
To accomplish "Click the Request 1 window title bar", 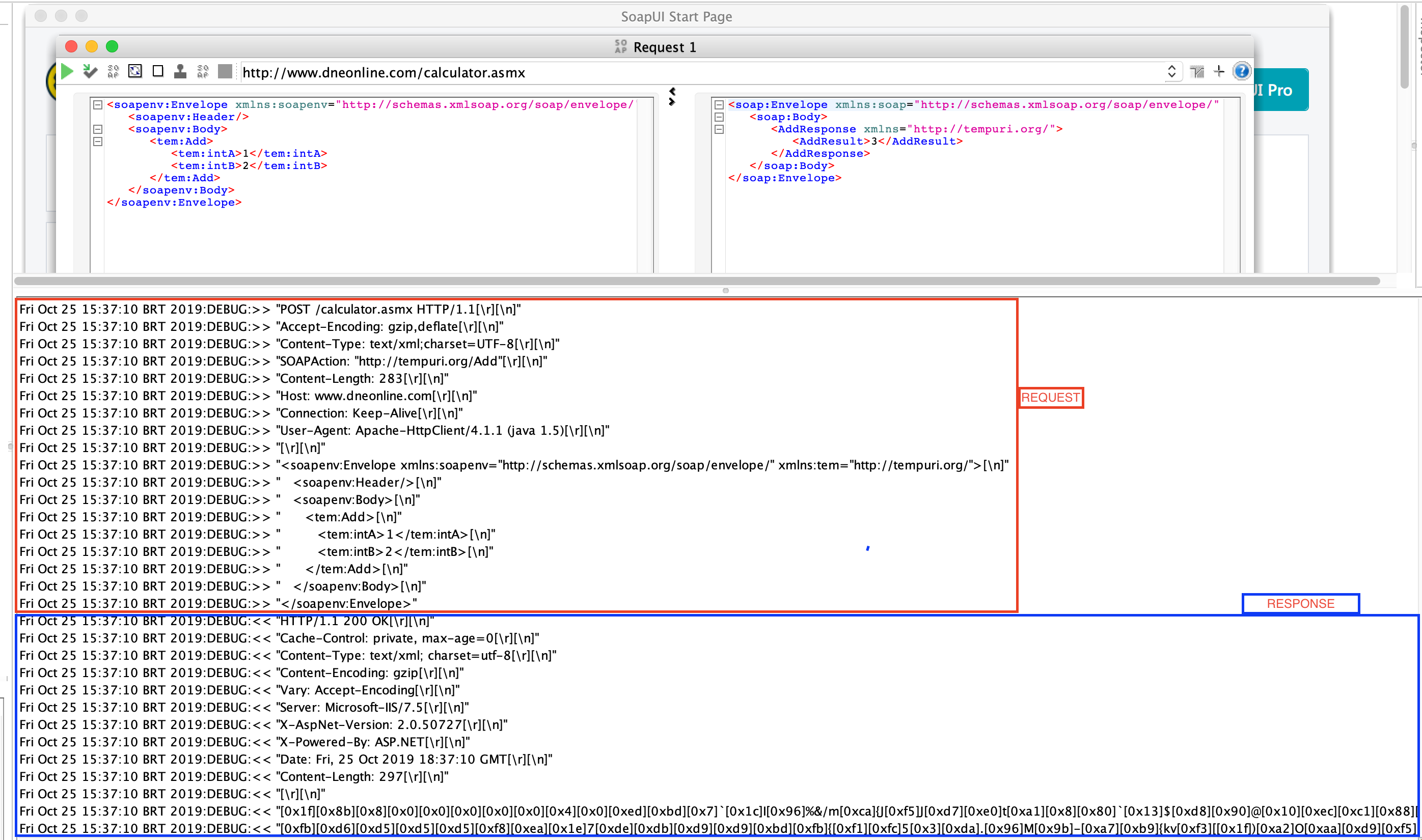I will 655,47.
